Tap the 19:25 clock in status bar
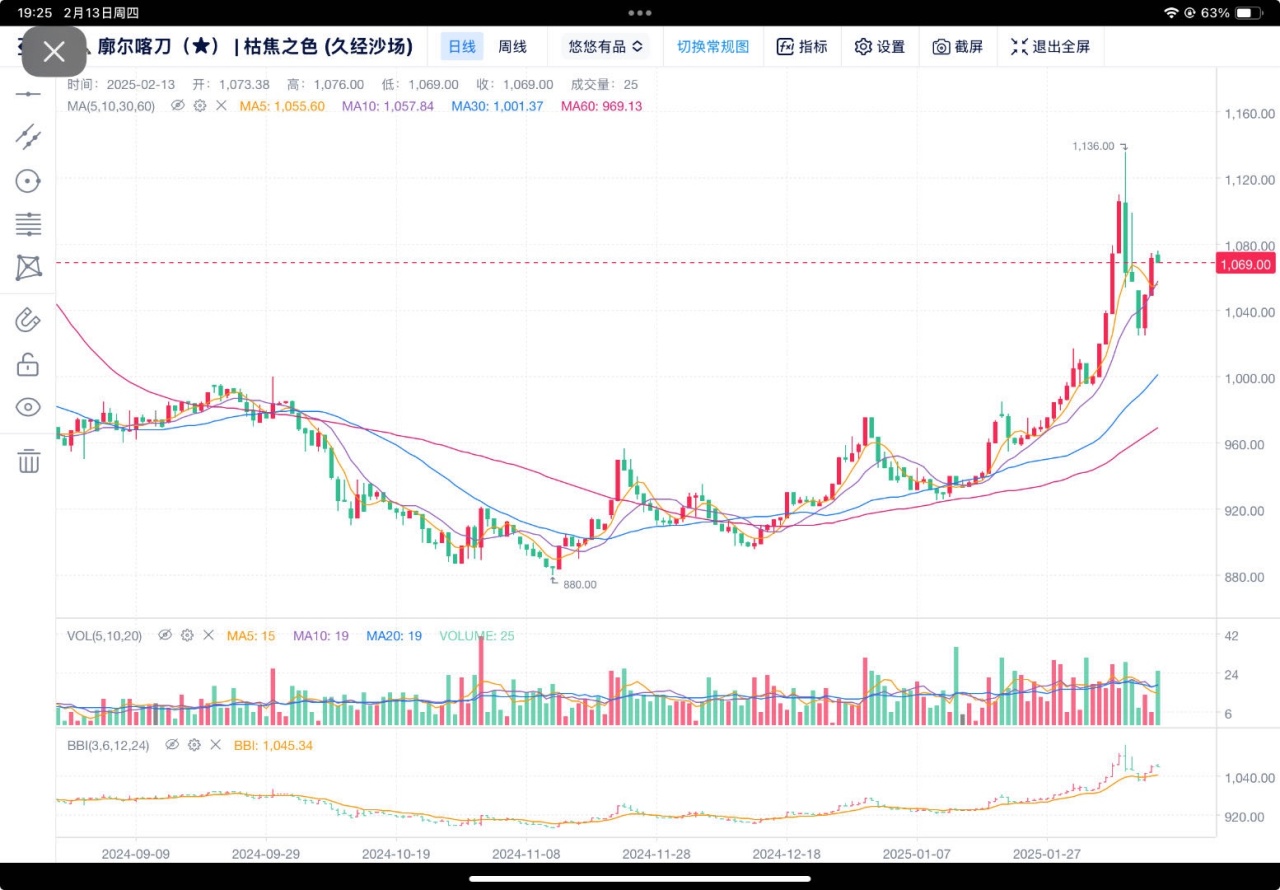This screenshot has height=890, width=1280. tap(34, 13)
